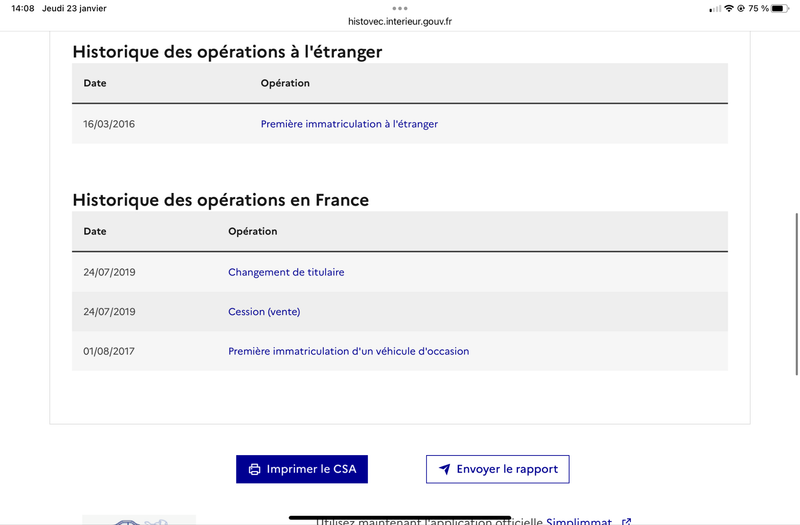Tap the histovec.interieur.gouv.fr address bar
Viewport: 800px width, 525px height.
(399, 21)
